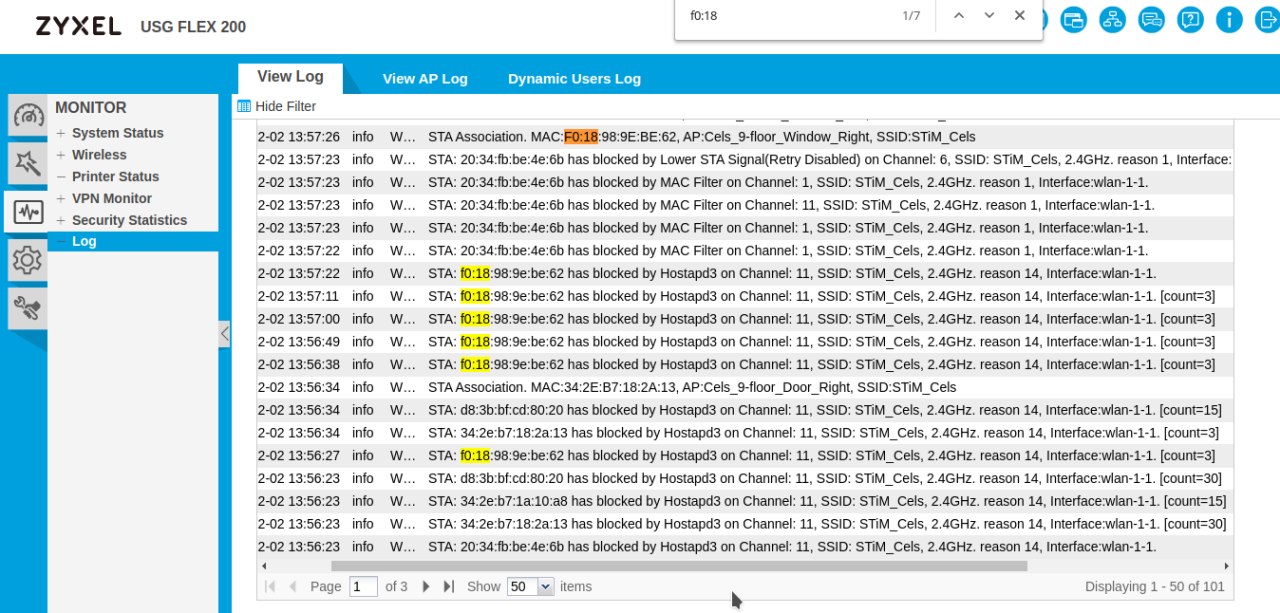Click 'Displaying 1 - 50 of 101' status text
1280x613 pixels.
point(1154,587)
